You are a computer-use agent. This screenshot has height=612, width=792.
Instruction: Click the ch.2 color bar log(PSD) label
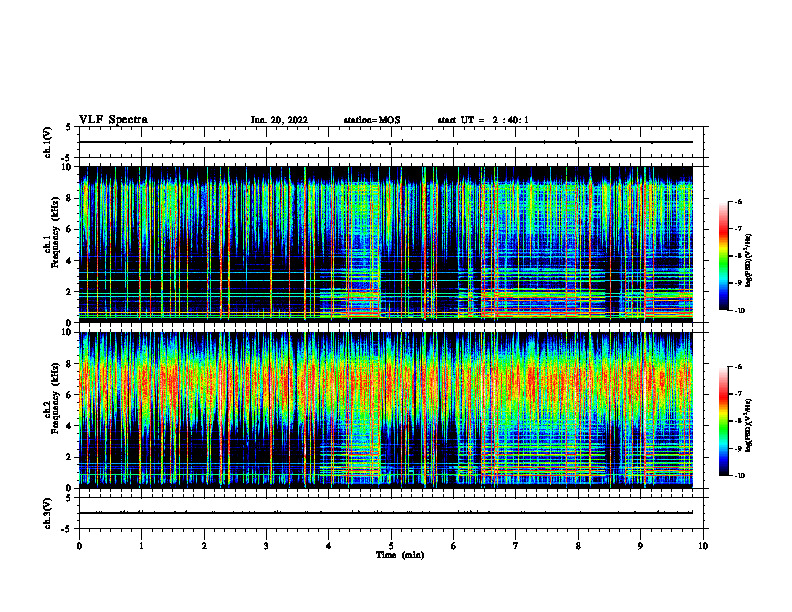pos(748,426)
